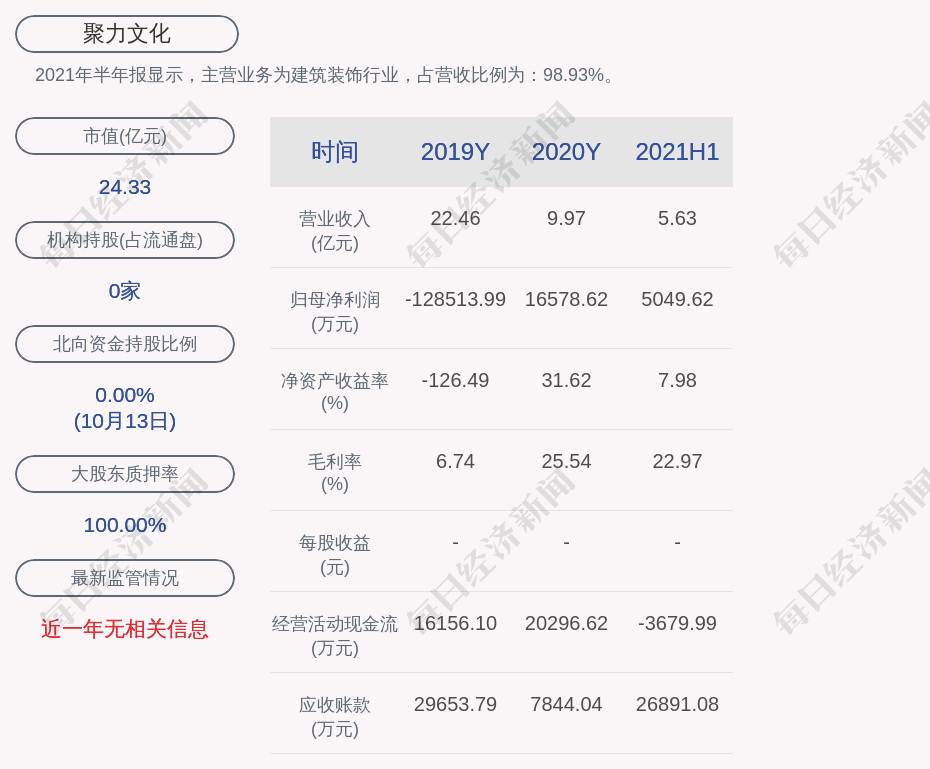Select the market value 24.33

[125, 187]
